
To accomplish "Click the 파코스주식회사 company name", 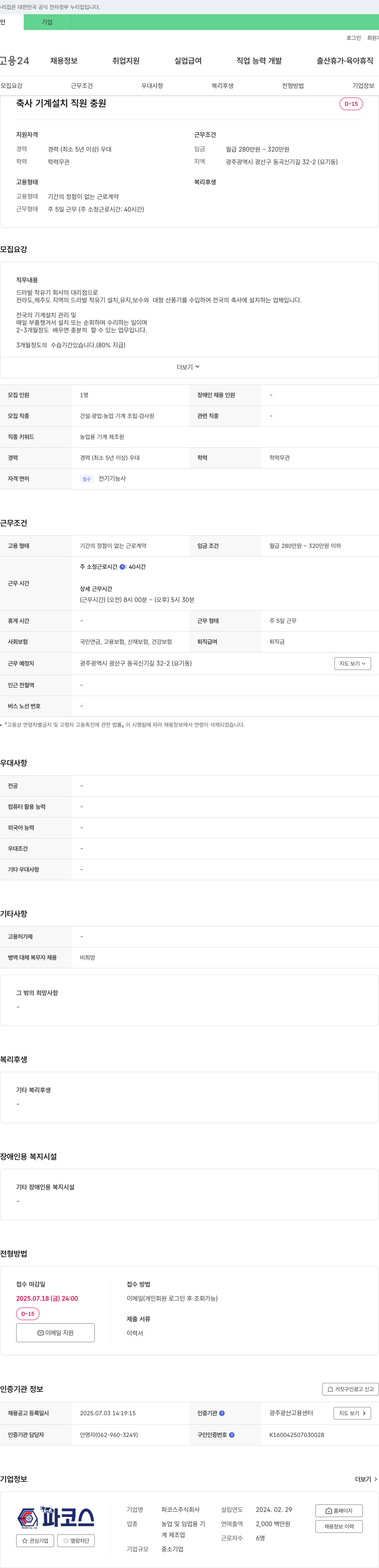I will [x=181, y=1510].
